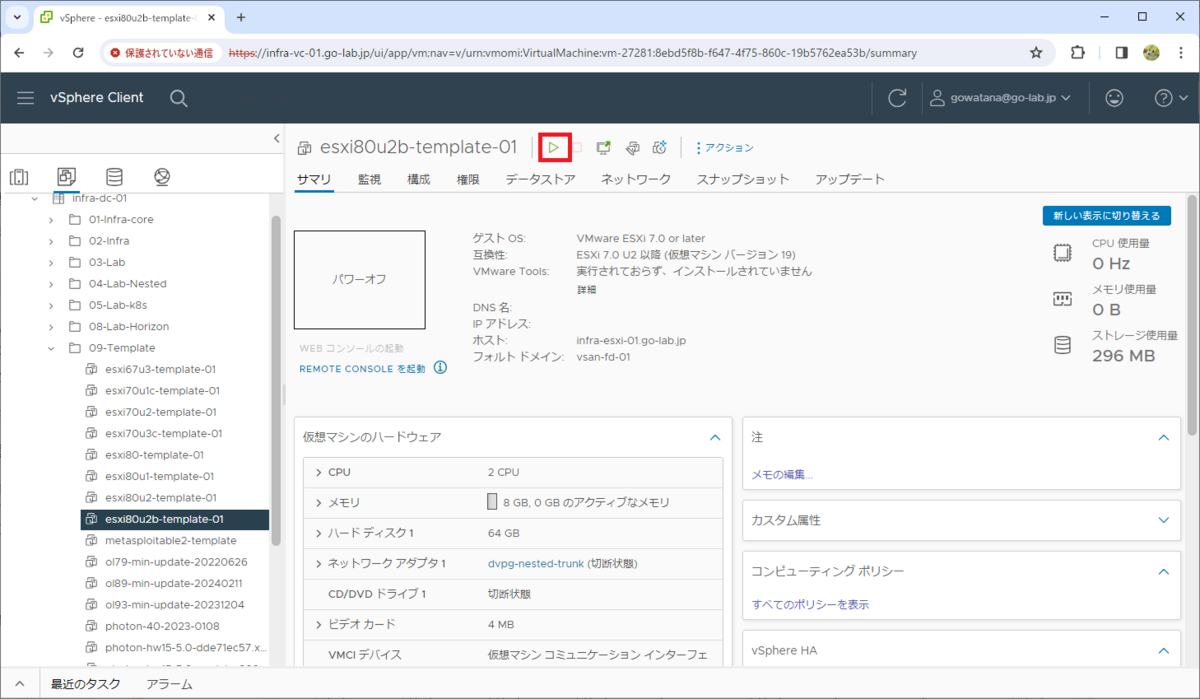Select 05-Lab-k8s folder

[117, 305]
